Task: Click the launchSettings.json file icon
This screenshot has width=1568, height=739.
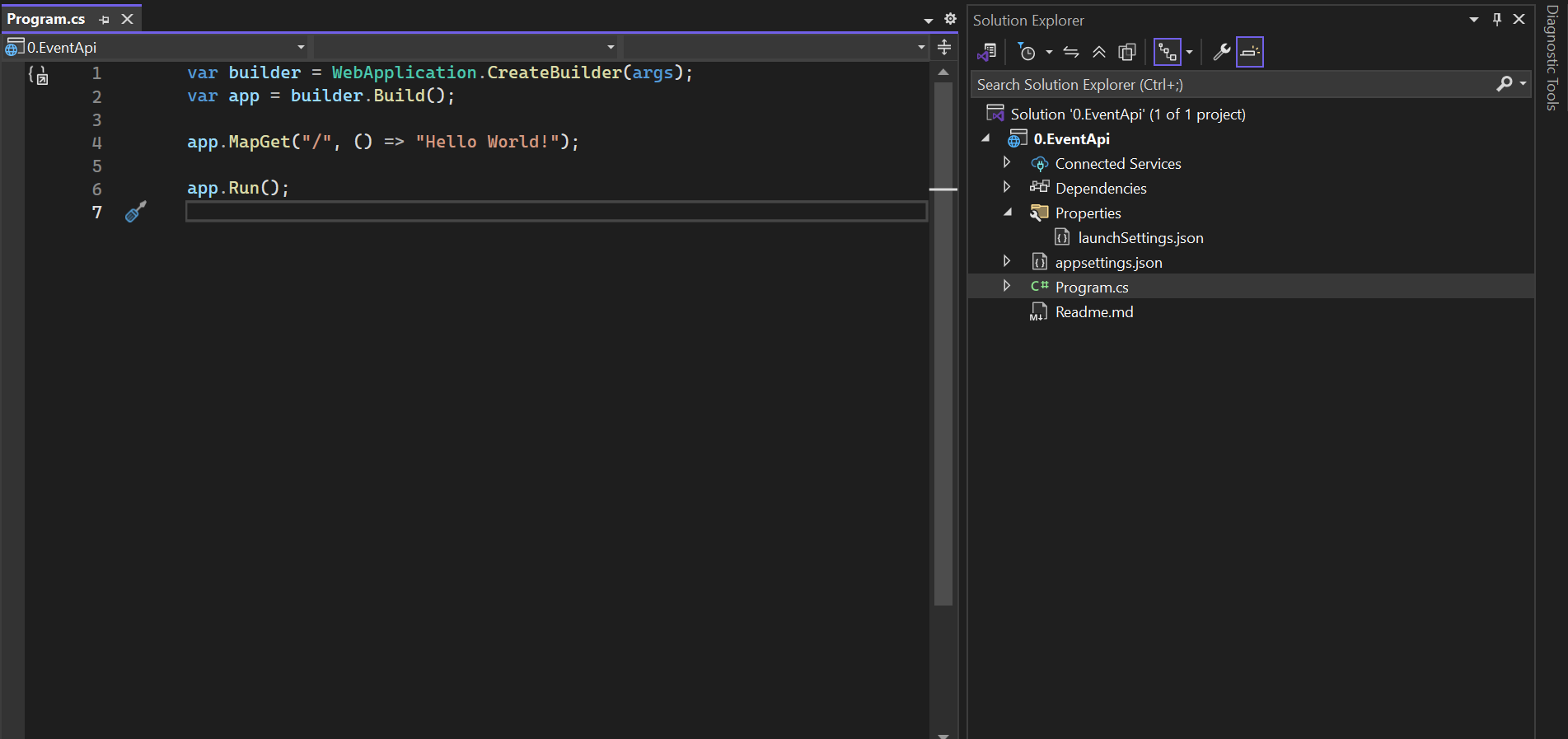Action: pyautogui.click(x=1062, y=237)
